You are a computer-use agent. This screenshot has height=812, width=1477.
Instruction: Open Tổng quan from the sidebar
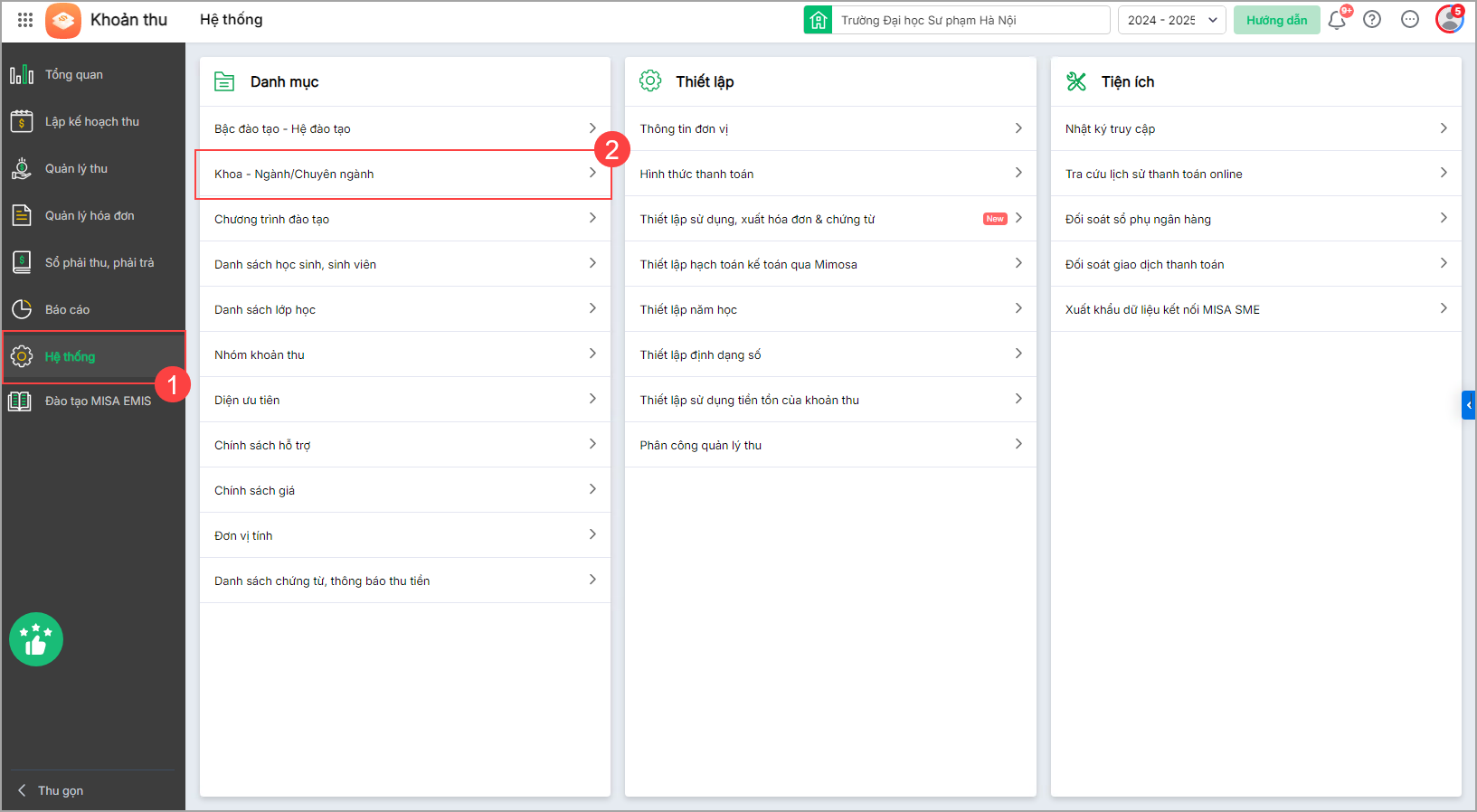pyautogui.click(x=74, y=75)
